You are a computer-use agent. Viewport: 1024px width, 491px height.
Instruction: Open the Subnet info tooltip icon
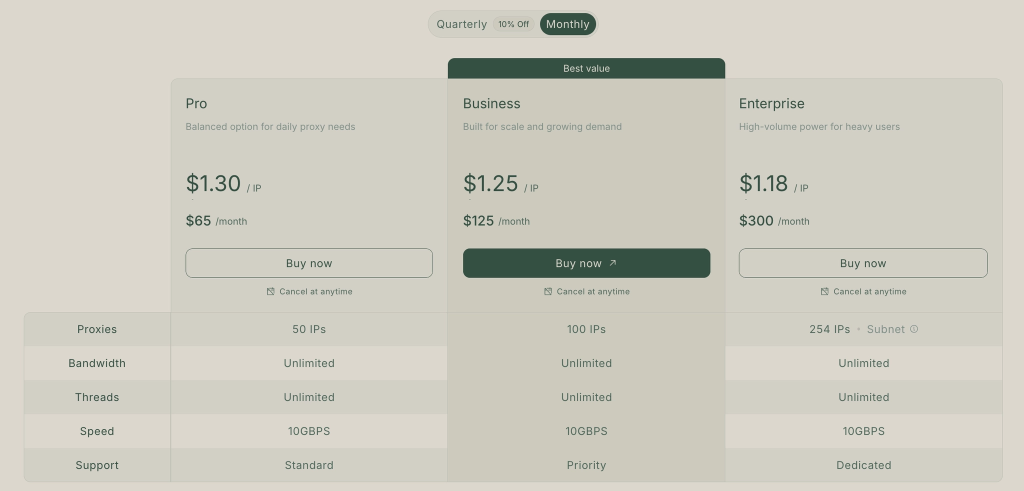[x=914, y=329]
